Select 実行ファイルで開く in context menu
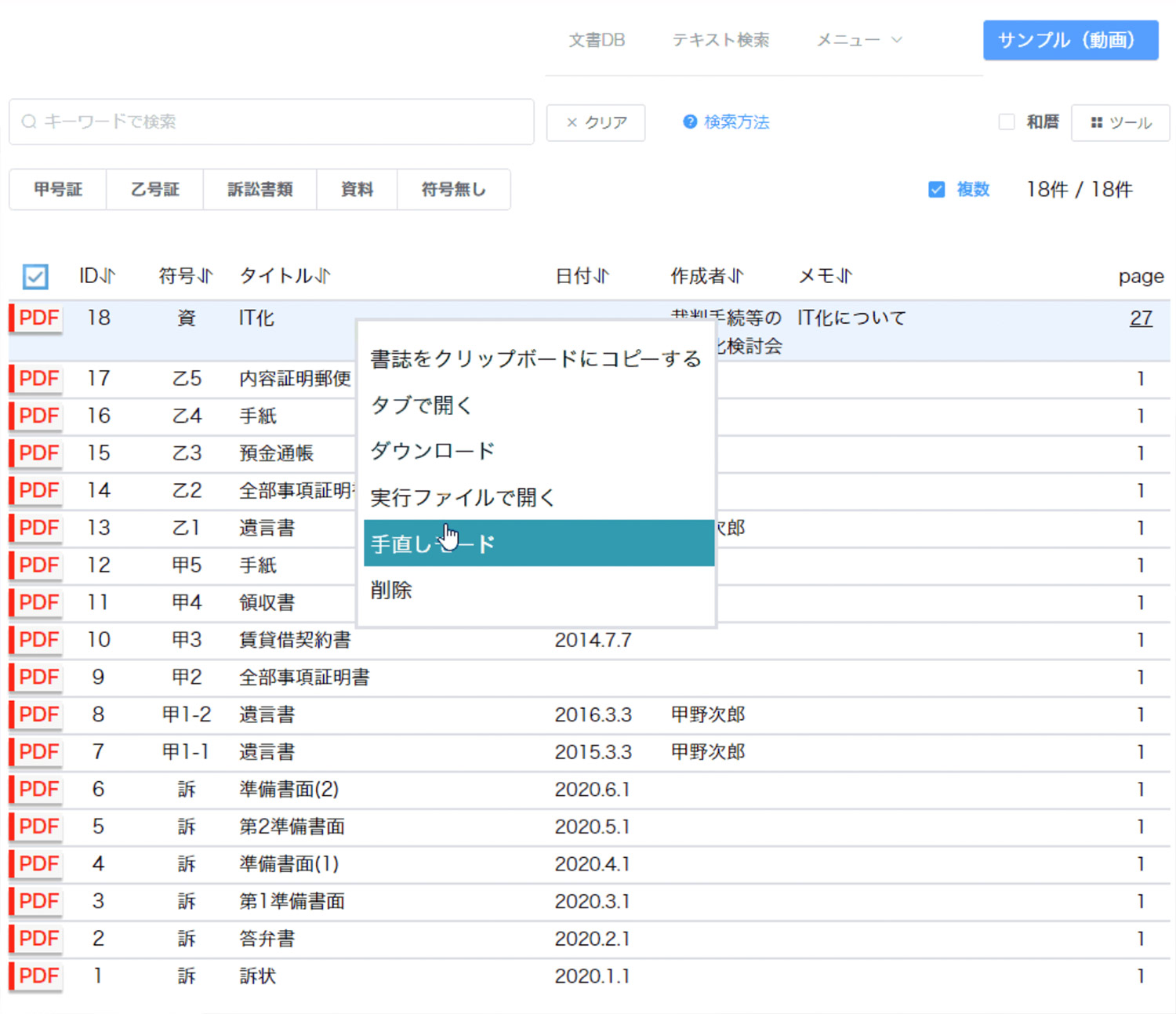Image resolution: width=1176 pixels, height=1014 pixels. point(539,497)
